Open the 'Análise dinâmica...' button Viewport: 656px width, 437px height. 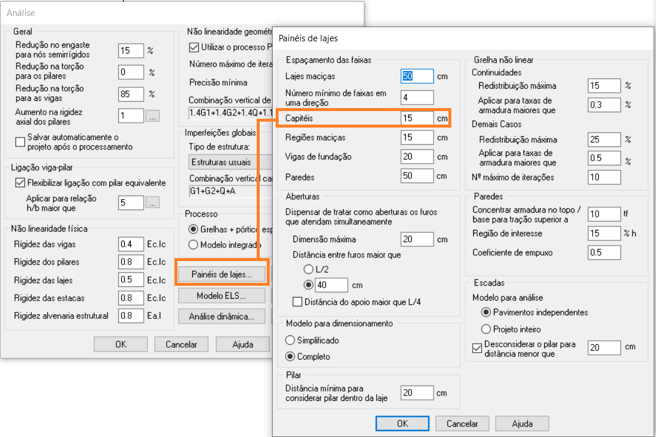(x=220, y=317)
